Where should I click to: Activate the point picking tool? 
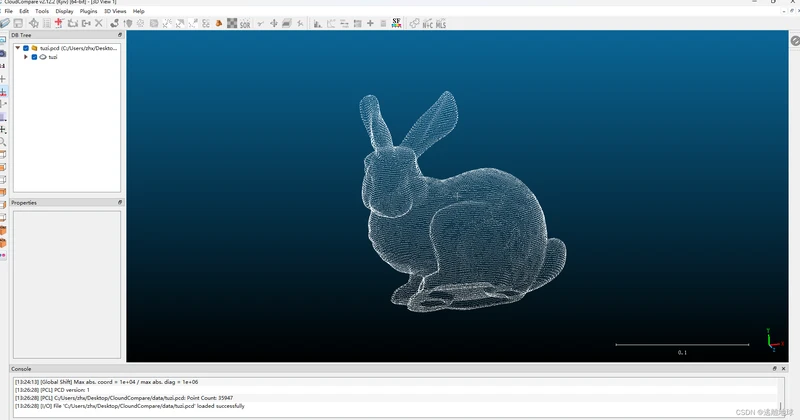34,23
